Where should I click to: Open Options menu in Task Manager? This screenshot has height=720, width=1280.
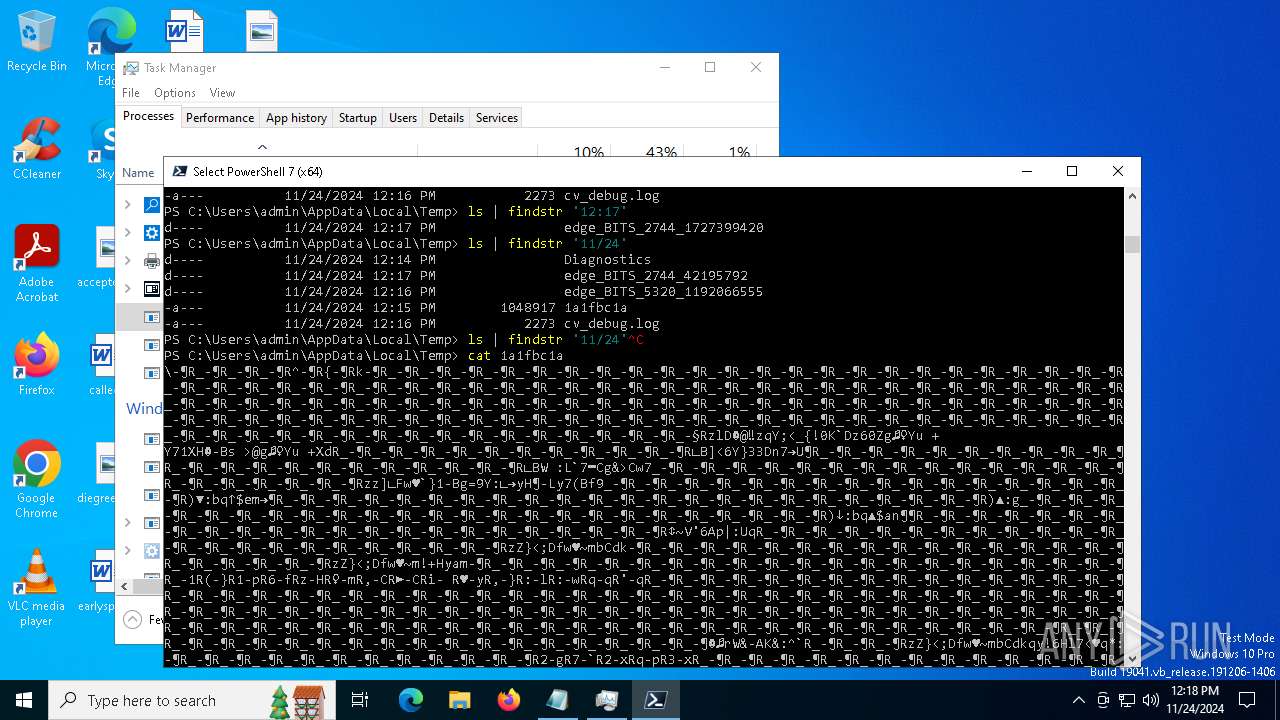(175, 93)
